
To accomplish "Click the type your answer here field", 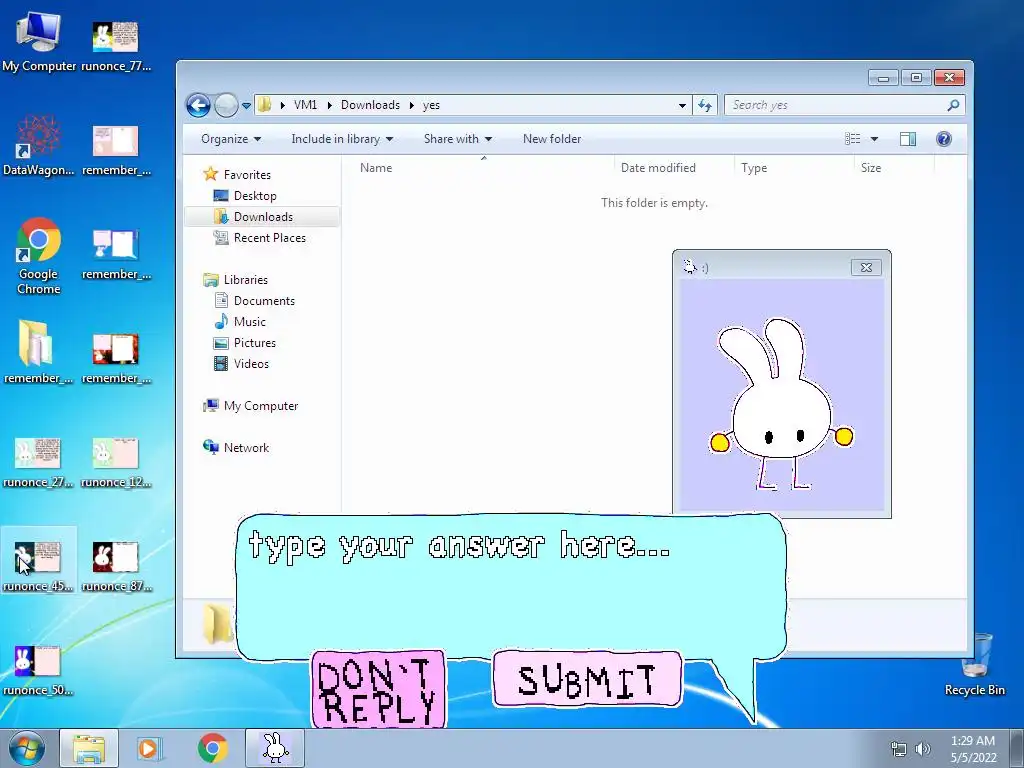I will (511, 586).
